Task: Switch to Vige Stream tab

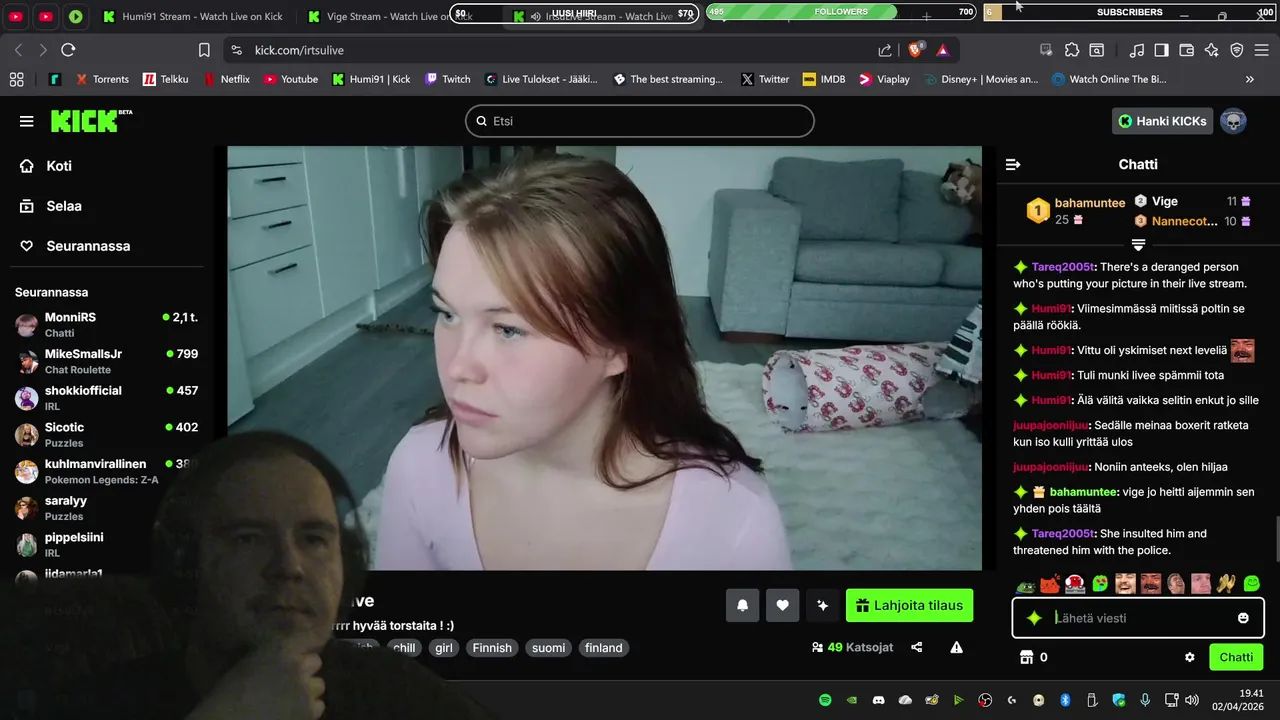Action: [x=390, y=17]
